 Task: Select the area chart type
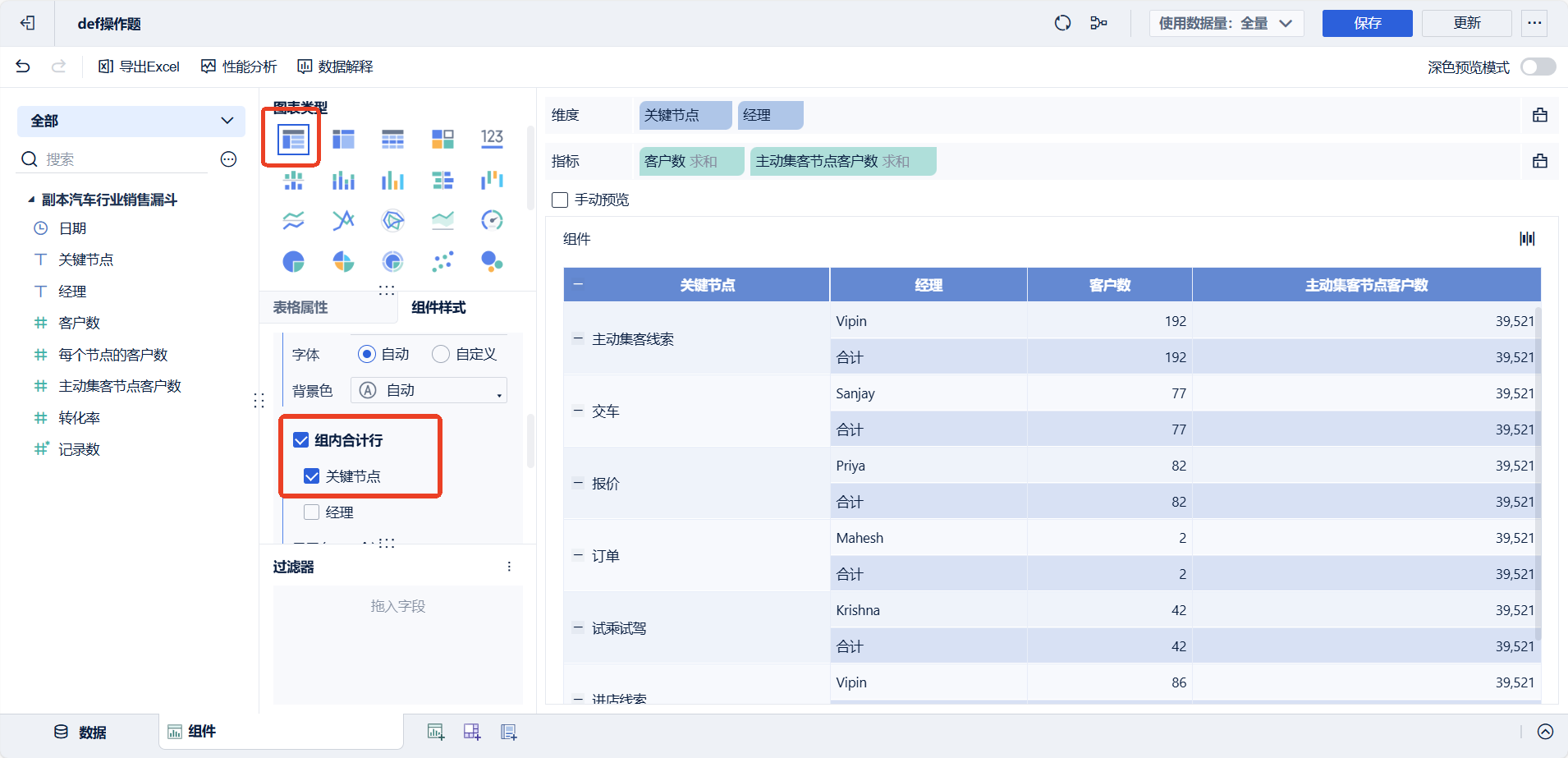[x=442, y=220]
